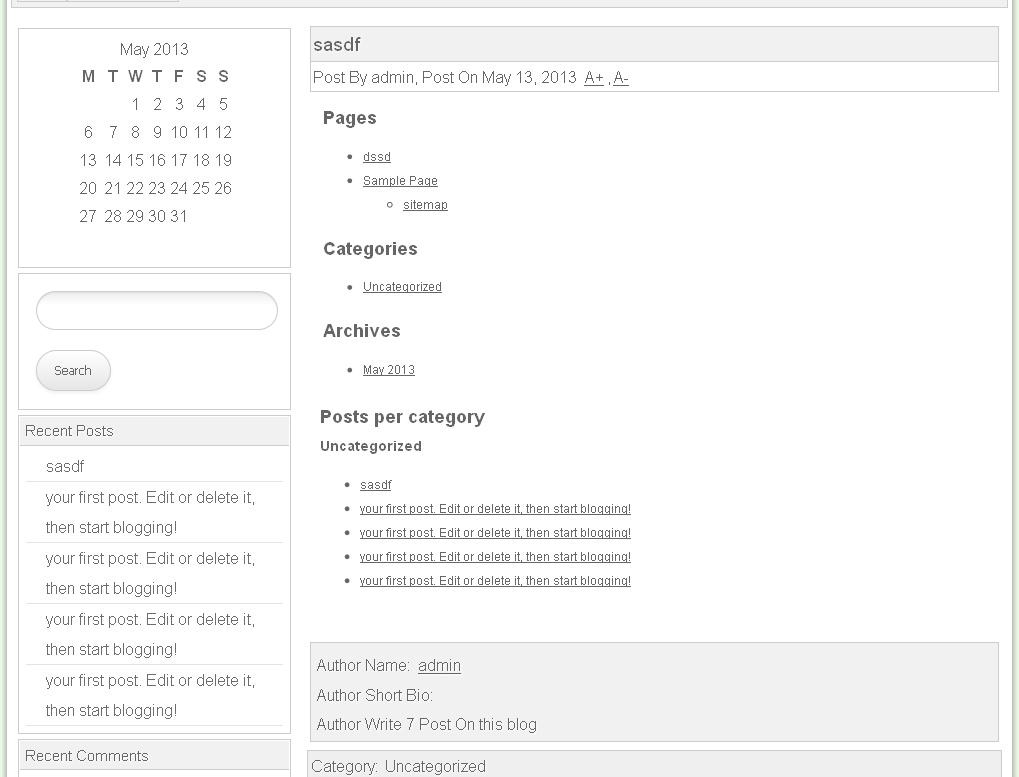Screen dimensions: 1019x777
Task: Click the Search button in sidebar
Action: (73, 371)
